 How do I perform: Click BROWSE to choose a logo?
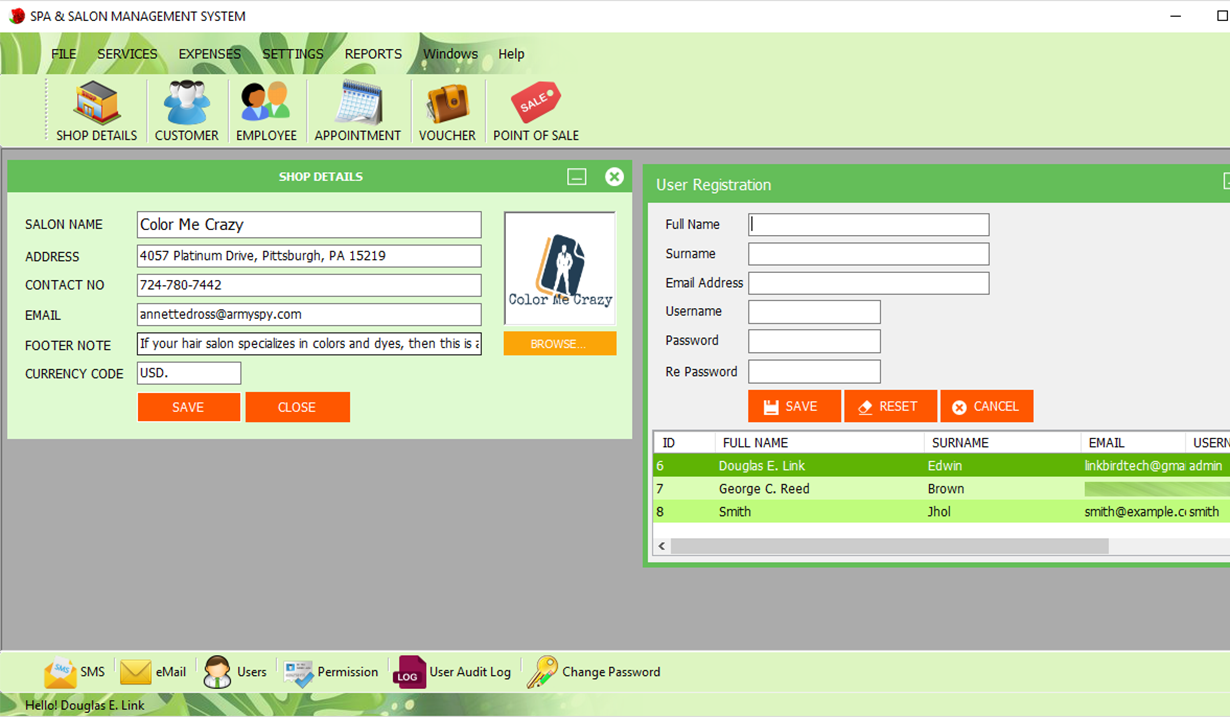560,344
